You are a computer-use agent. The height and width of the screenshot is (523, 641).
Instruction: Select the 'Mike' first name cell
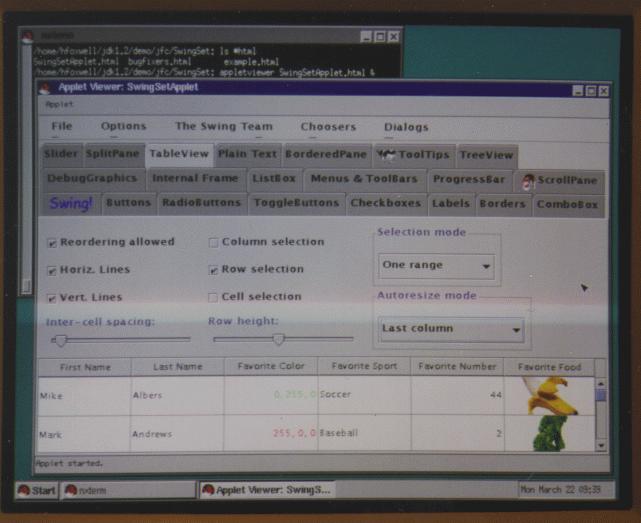pos(85,396)
